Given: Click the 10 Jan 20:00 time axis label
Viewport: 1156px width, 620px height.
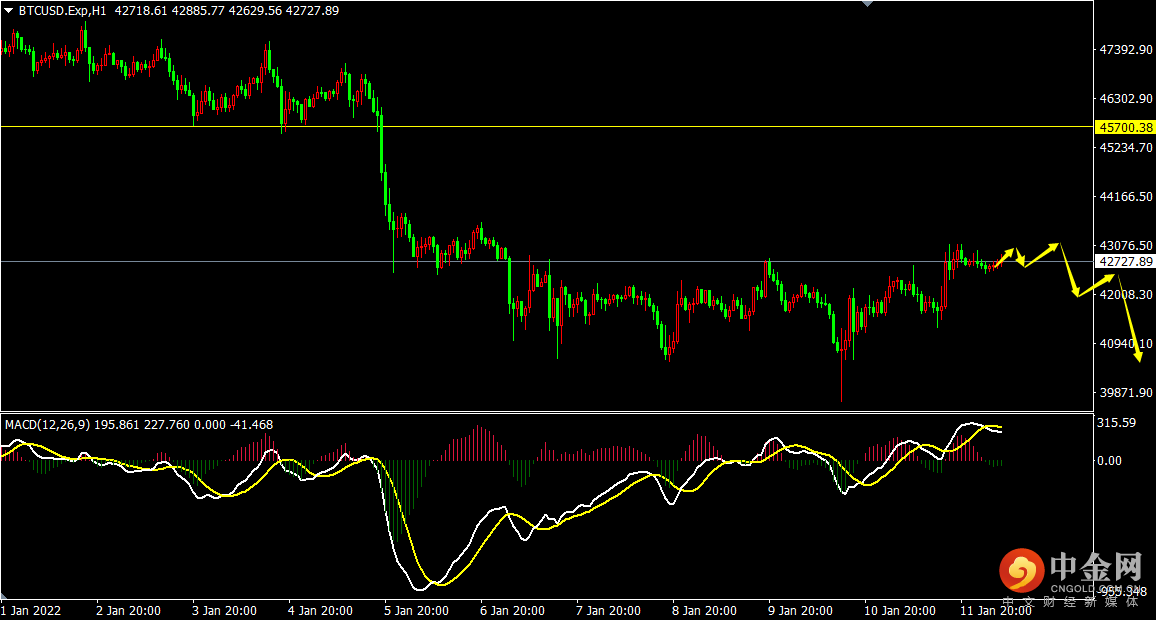Looking at the screenshot, I should (x=899, y=610).
